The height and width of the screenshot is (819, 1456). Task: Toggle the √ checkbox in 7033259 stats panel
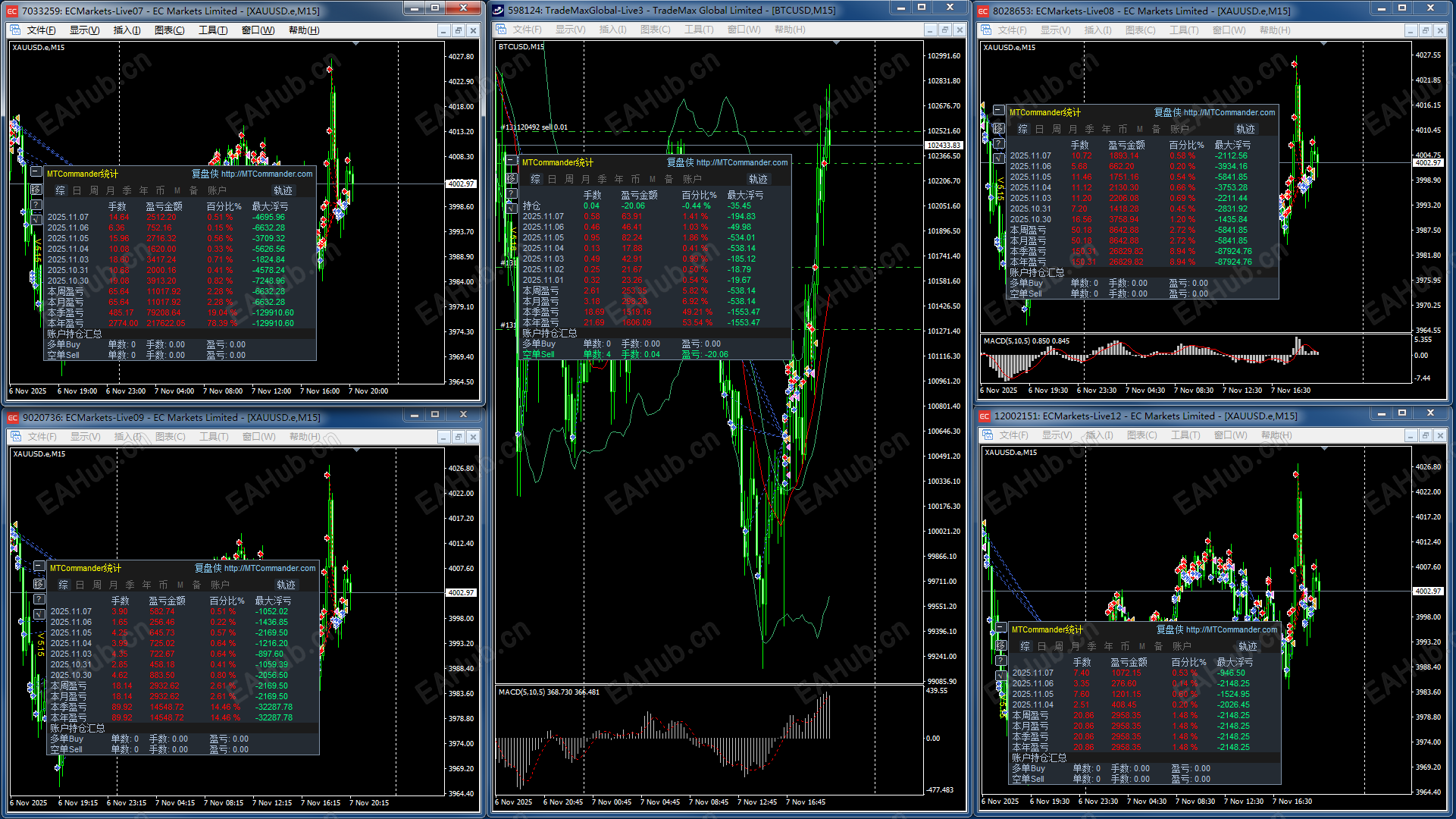point(36,219)
